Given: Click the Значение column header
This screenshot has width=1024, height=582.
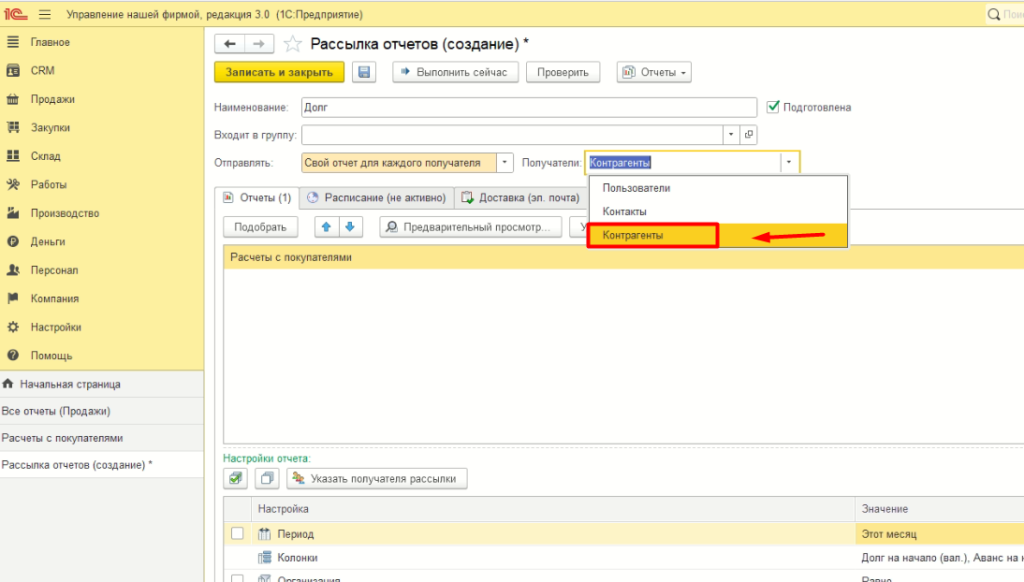Looking at the screenshot, I should pyautogui.click(x=939, y=509).
